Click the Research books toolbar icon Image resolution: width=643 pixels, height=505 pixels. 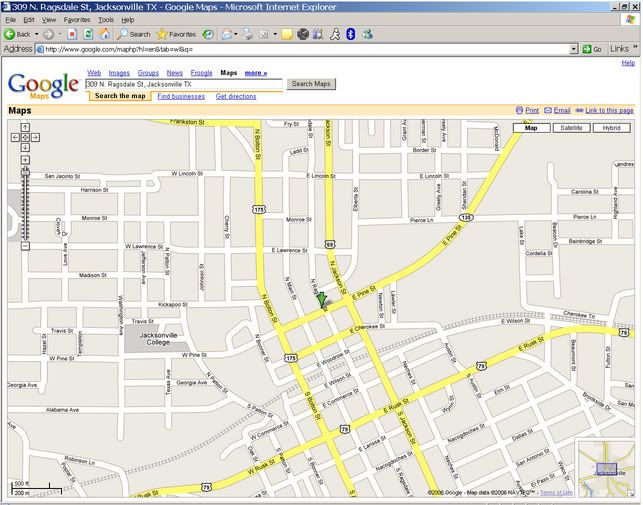(318, 34)
